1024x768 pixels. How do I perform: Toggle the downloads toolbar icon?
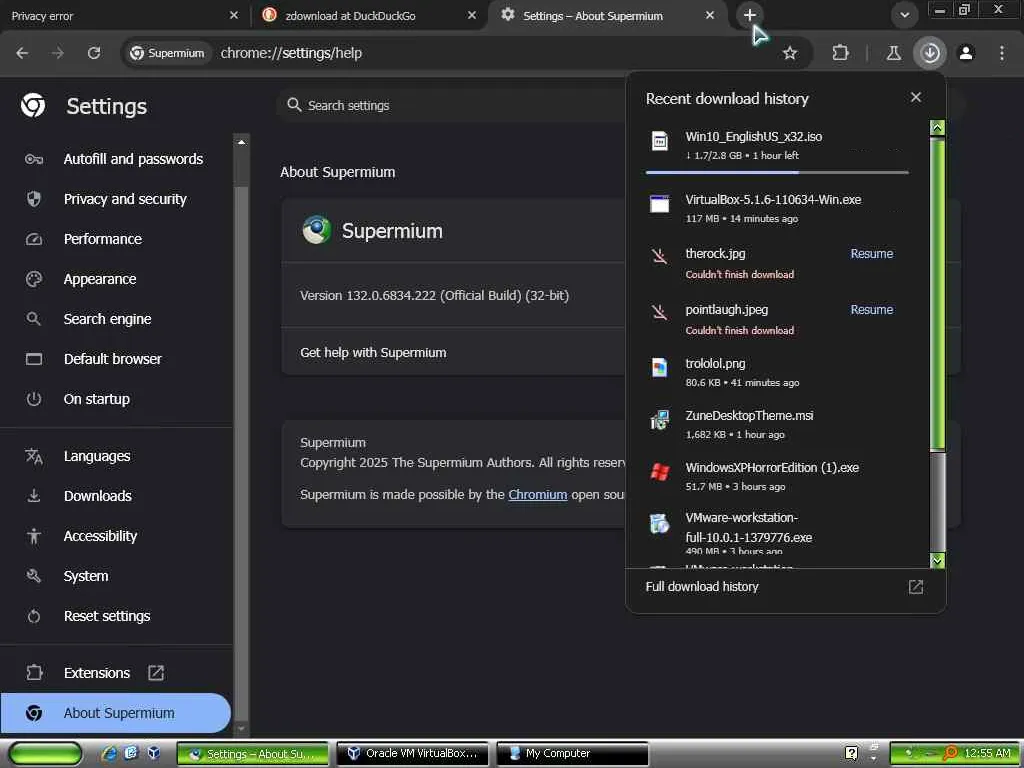pyautogui.click(x=930, y=53)
